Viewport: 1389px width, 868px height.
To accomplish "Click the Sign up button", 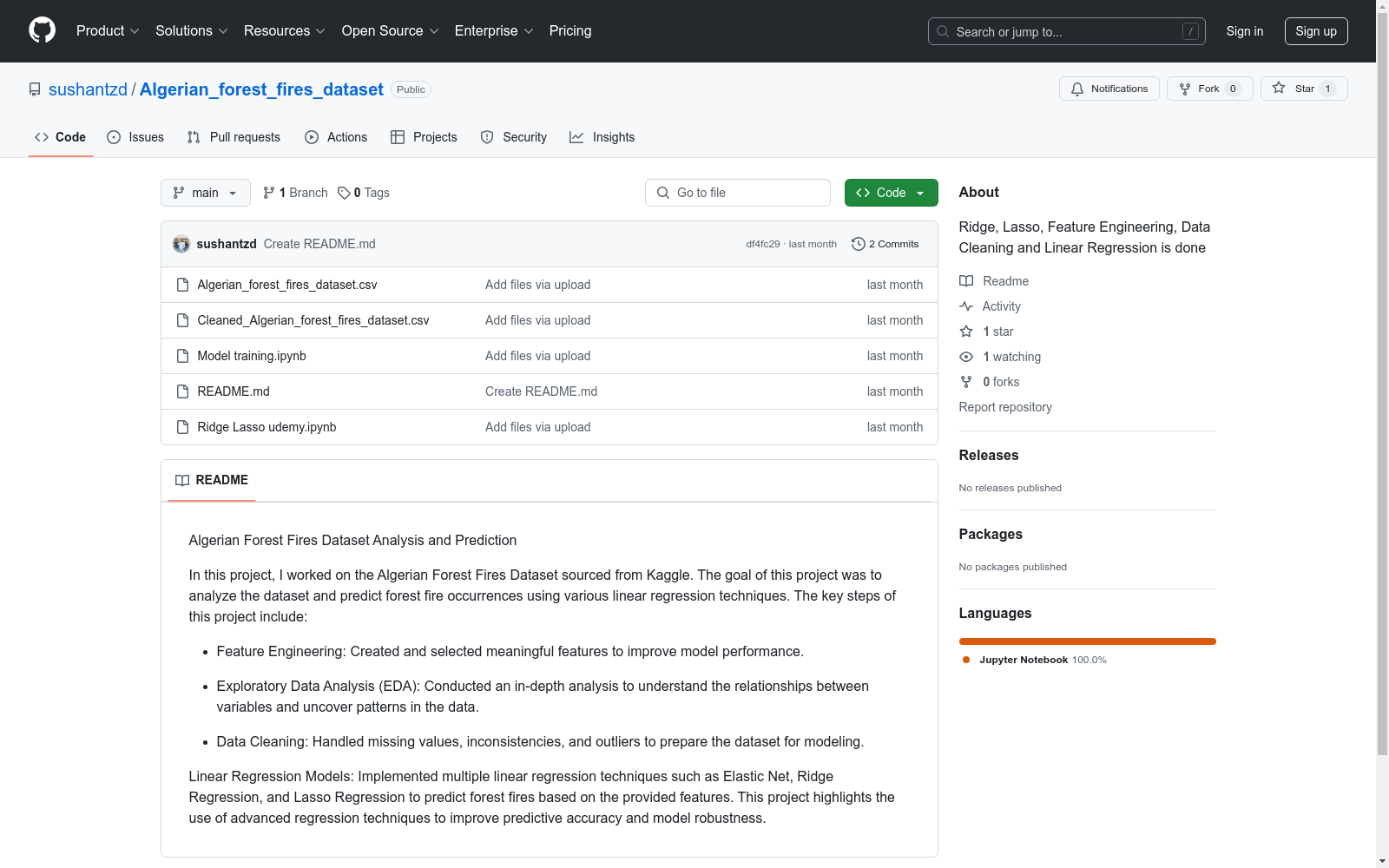I will click(x=1315, y=31).
